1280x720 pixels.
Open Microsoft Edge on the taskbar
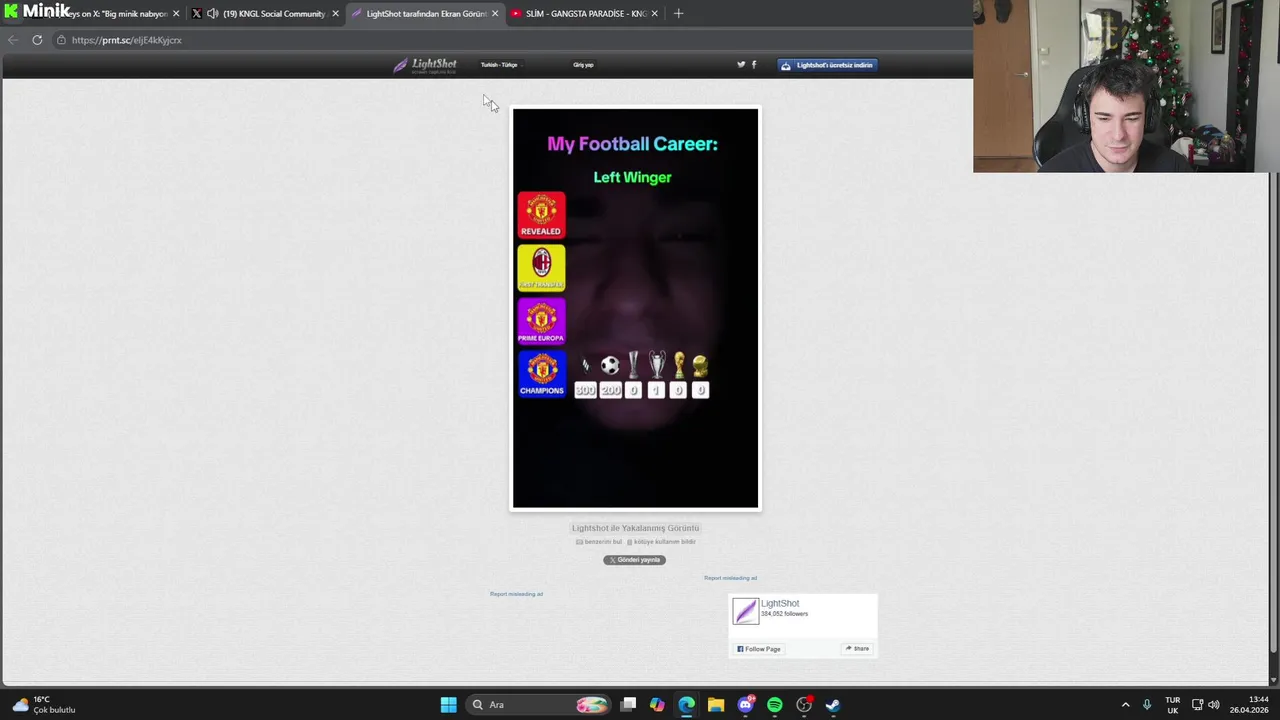click(x=686, y=705)
